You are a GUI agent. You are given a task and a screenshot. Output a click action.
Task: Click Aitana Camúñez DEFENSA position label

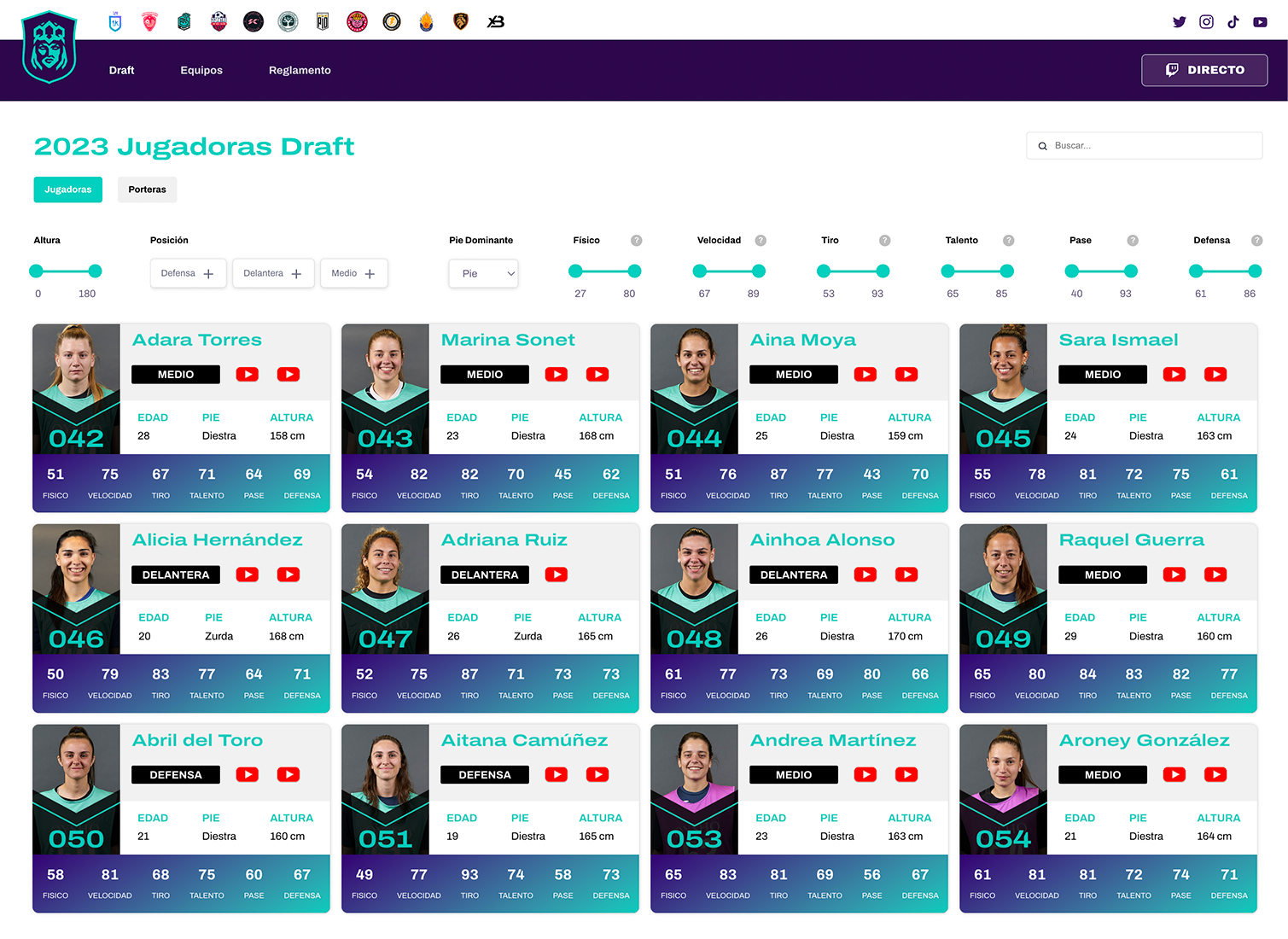pos(485,774)
